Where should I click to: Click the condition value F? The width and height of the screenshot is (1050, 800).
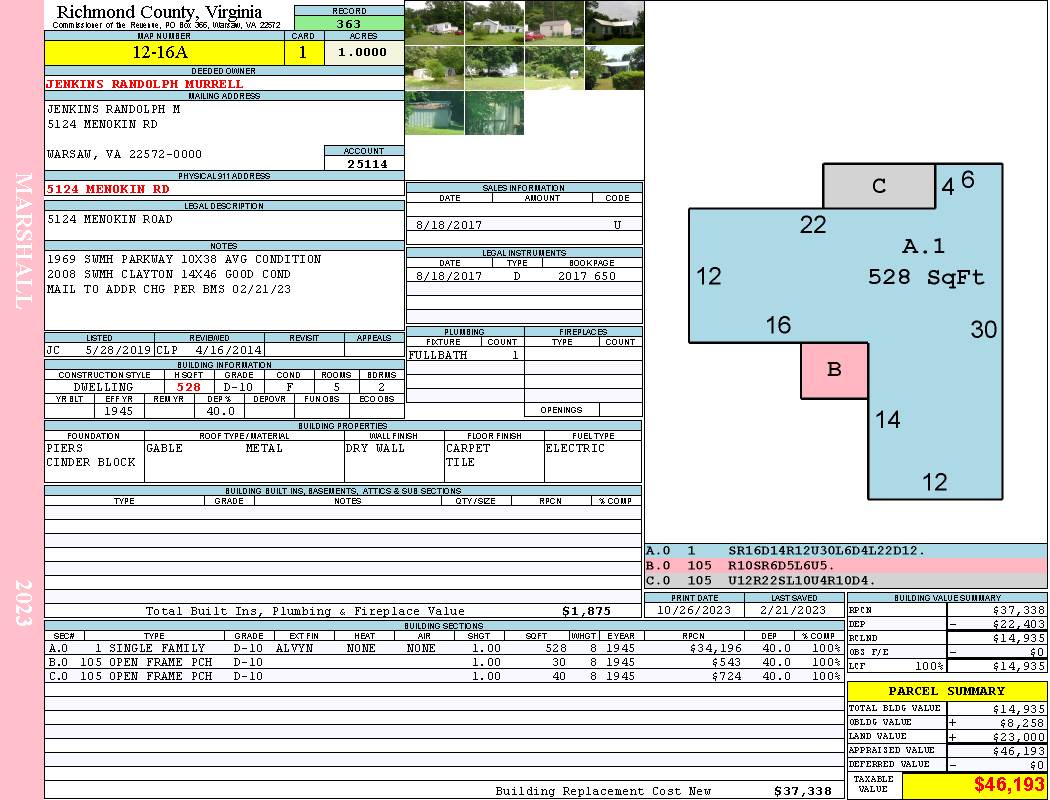pos(289,387)
